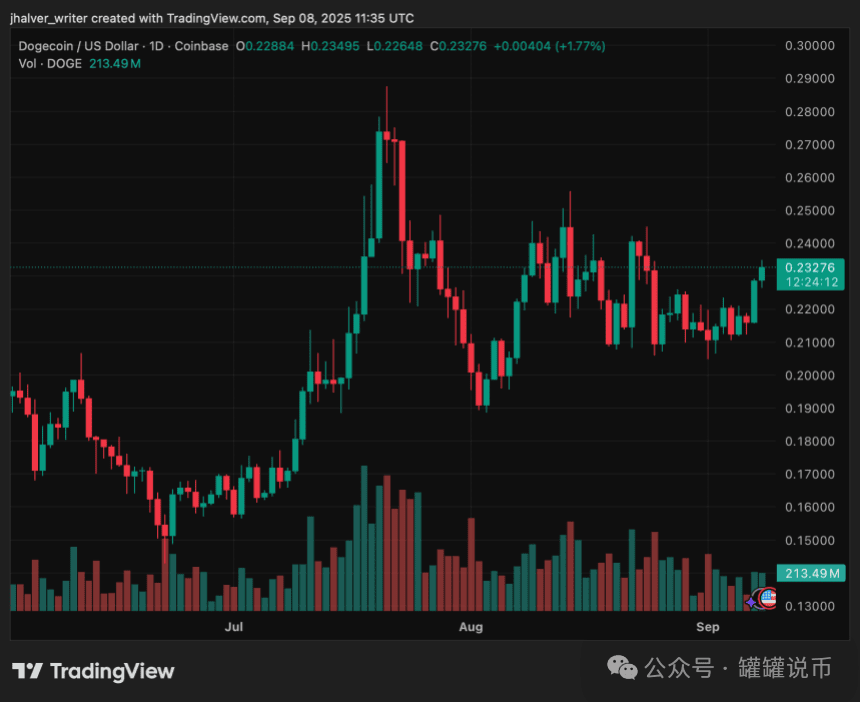The width and height of the screenshot is (860, 702).
Task: Click the change value +0.00404 (+1.77%)
Action: coord(550,46)
